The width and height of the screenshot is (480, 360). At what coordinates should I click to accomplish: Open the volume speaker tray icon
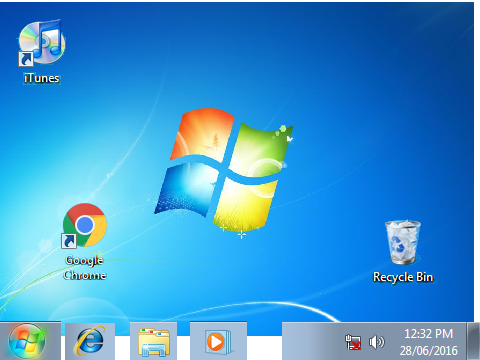(377, 342)
